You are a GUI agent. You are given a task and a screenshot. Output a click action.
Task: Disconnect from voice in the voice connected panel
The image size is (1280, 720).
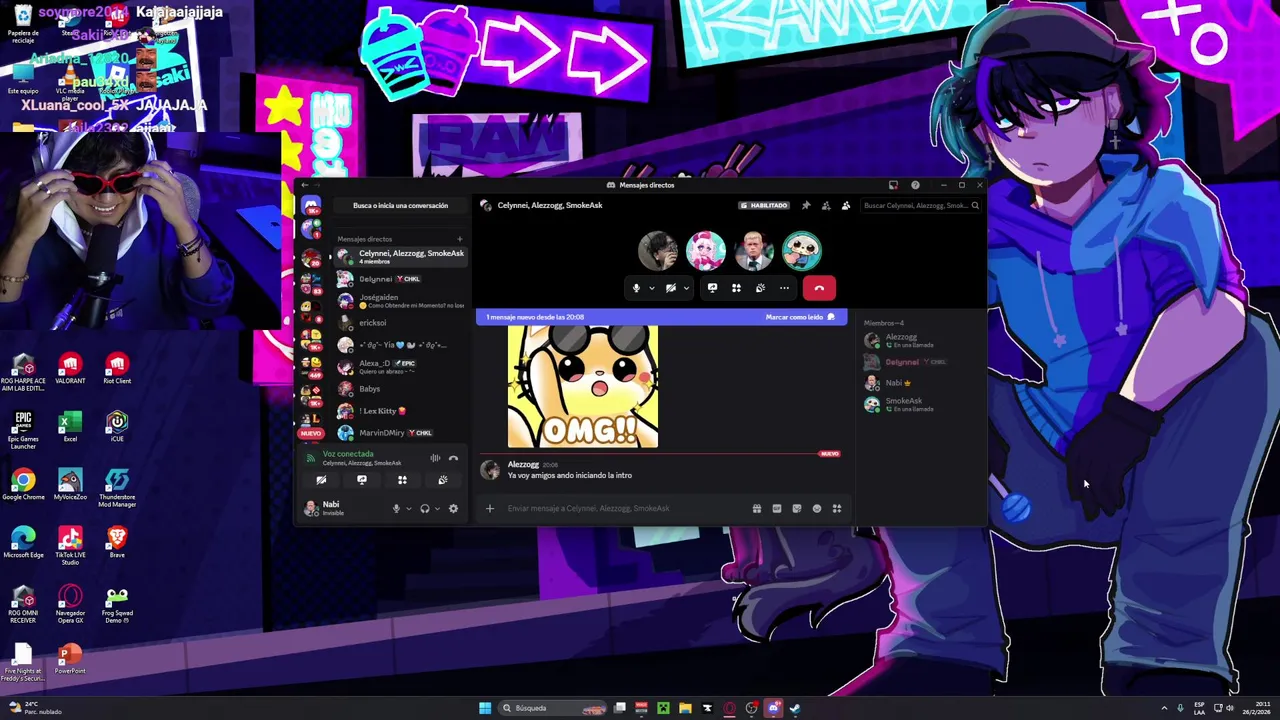click(453, 458)
